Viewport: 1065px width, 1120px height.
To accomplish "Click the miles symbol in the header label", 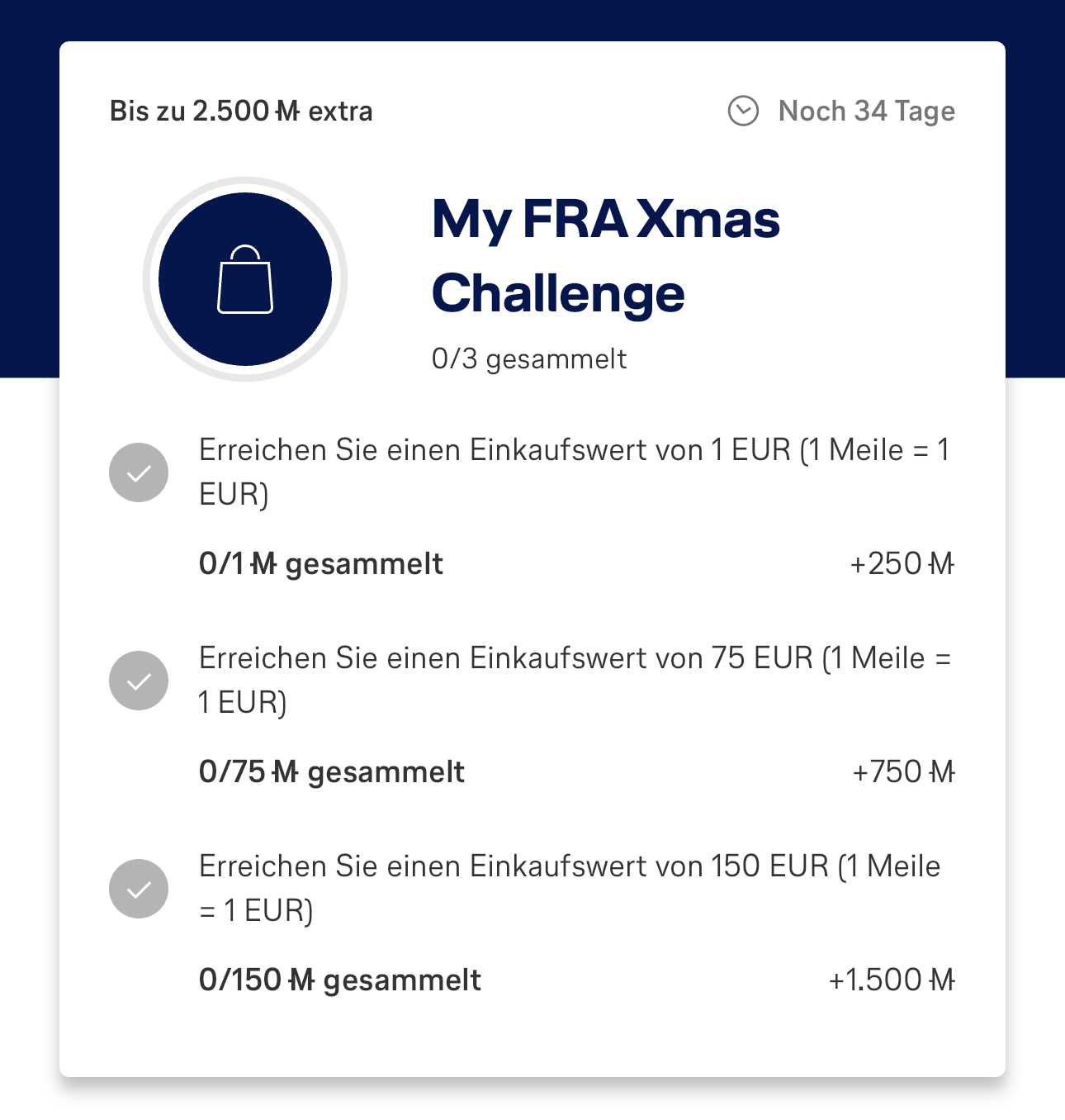I will (287, 111).
